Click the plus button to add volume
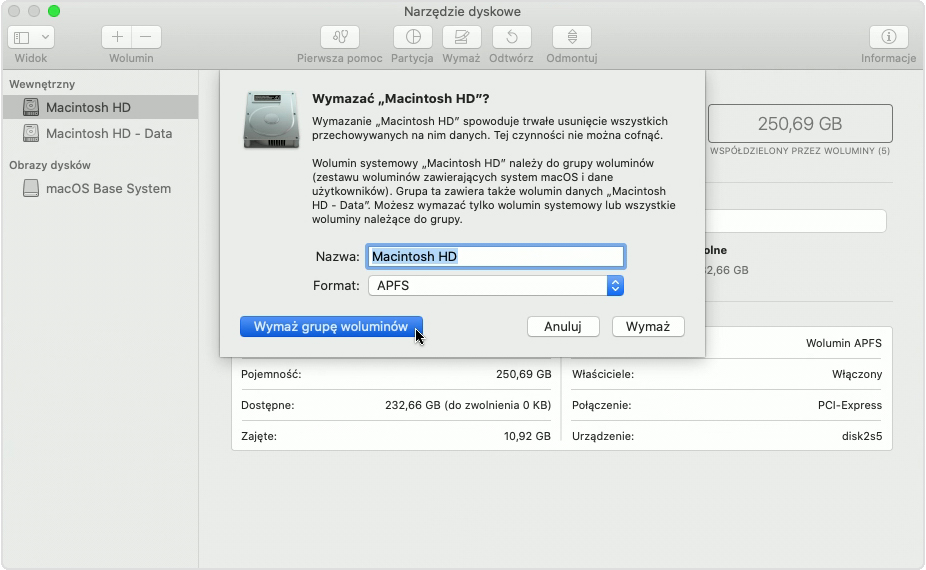Screen dimensions: 926x570 tap(117, 37)
